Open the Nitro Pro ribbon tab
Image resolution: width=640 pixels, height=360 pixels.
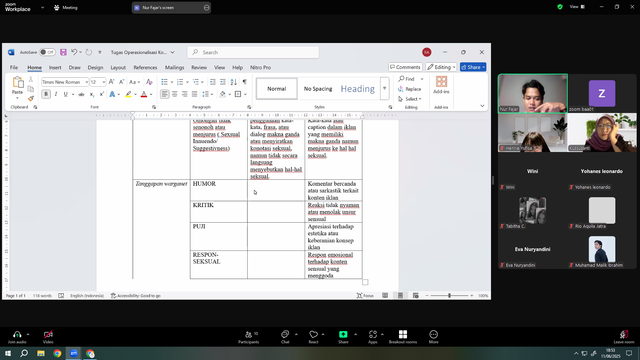tap(260, 67)
